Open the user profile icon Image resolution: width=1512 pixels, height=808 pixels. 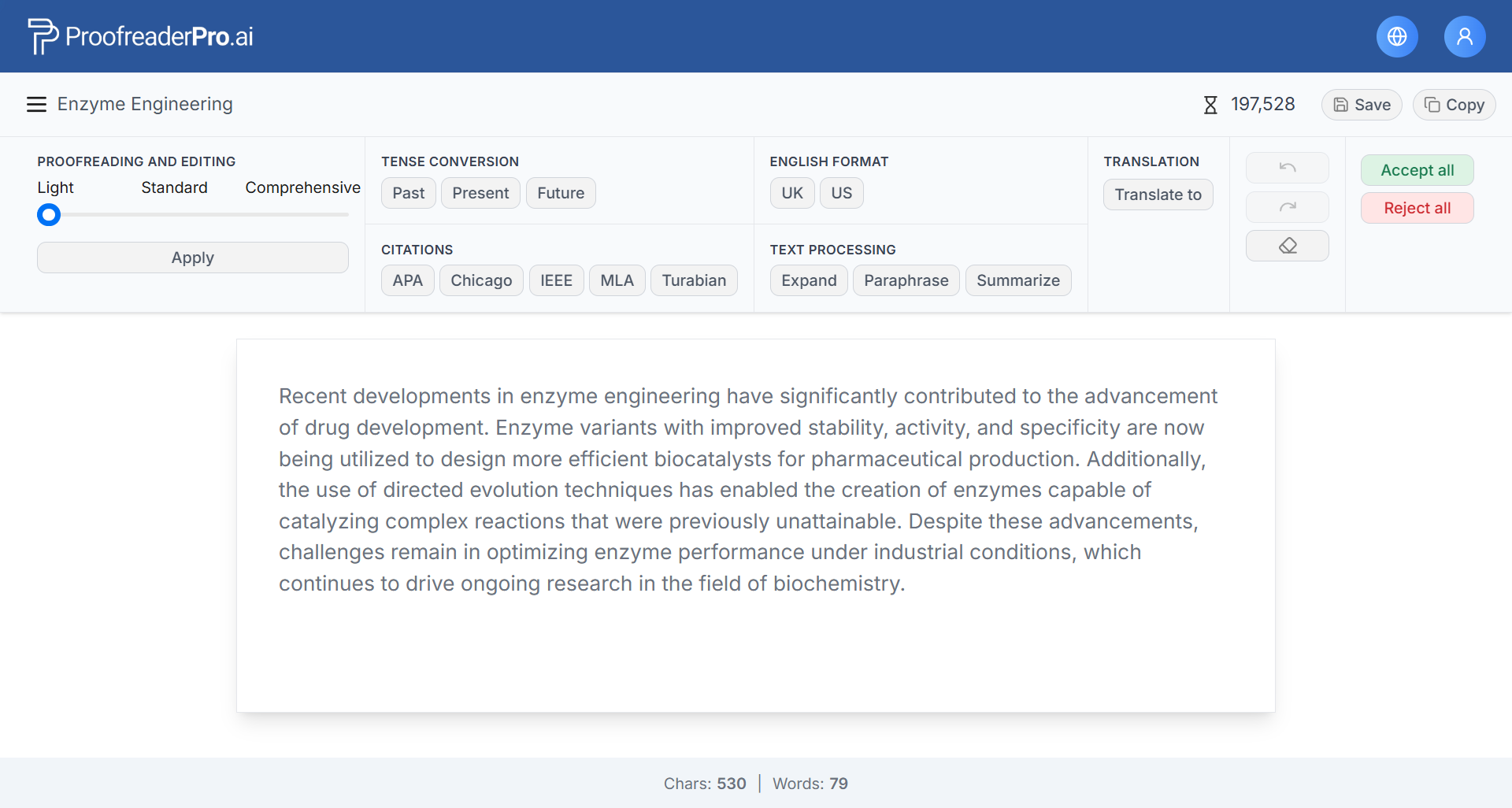coord(1464,37)
